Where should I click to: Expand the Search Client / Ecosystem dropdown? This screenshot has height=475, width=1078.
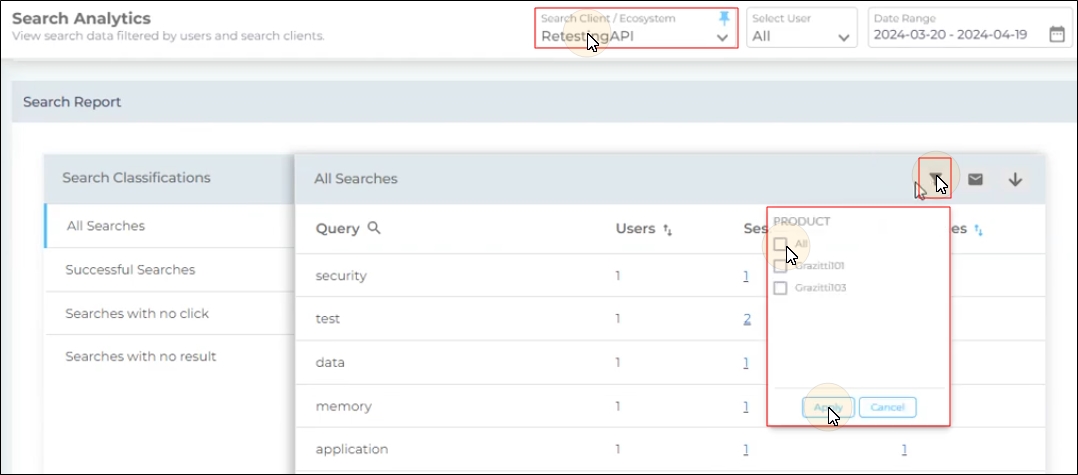[722, 37]
